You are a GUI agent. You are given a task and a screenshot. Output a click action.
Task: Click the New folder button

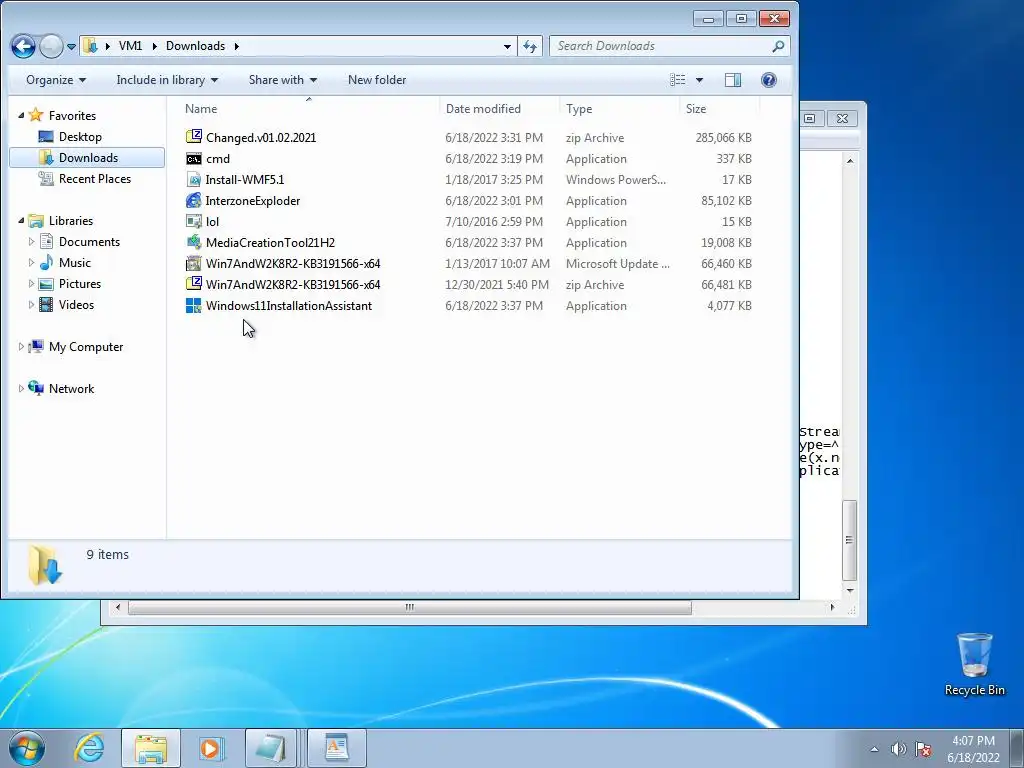pyautogui.click(x=377, y=80)
